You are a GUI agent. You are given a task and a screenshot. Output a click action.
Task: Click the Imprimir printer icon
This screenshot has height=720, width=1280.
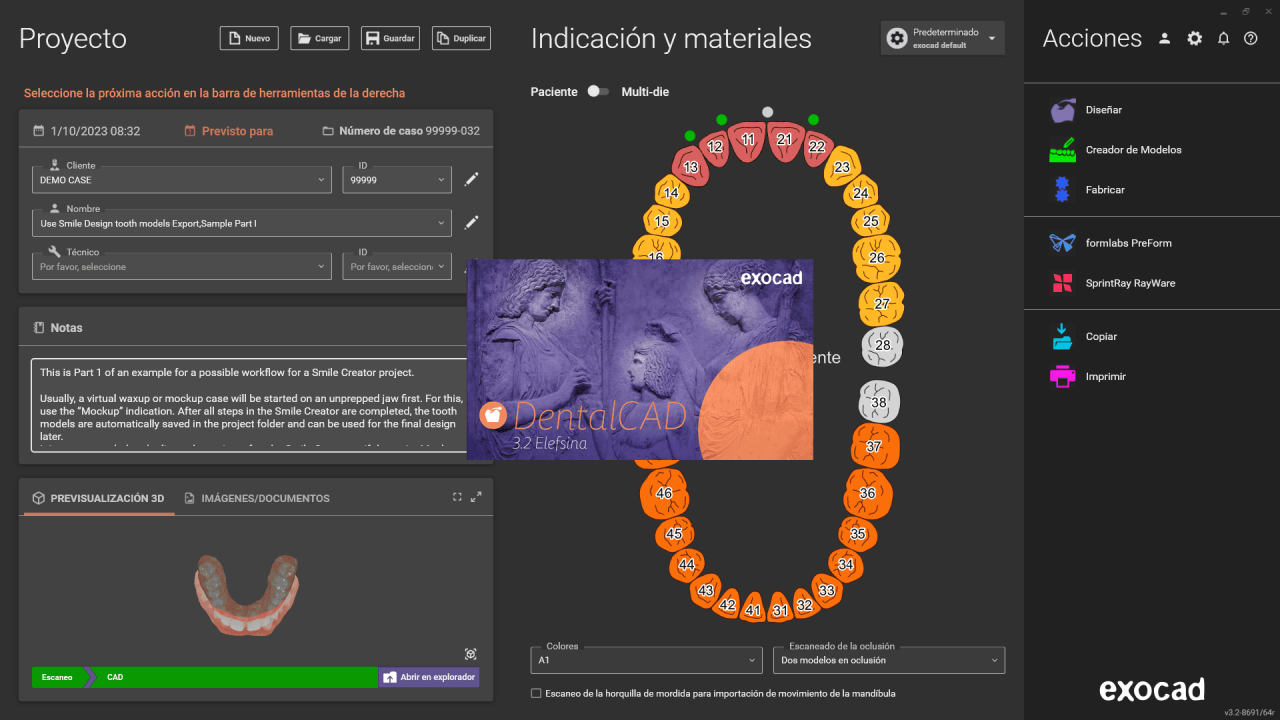point(1061,377)
